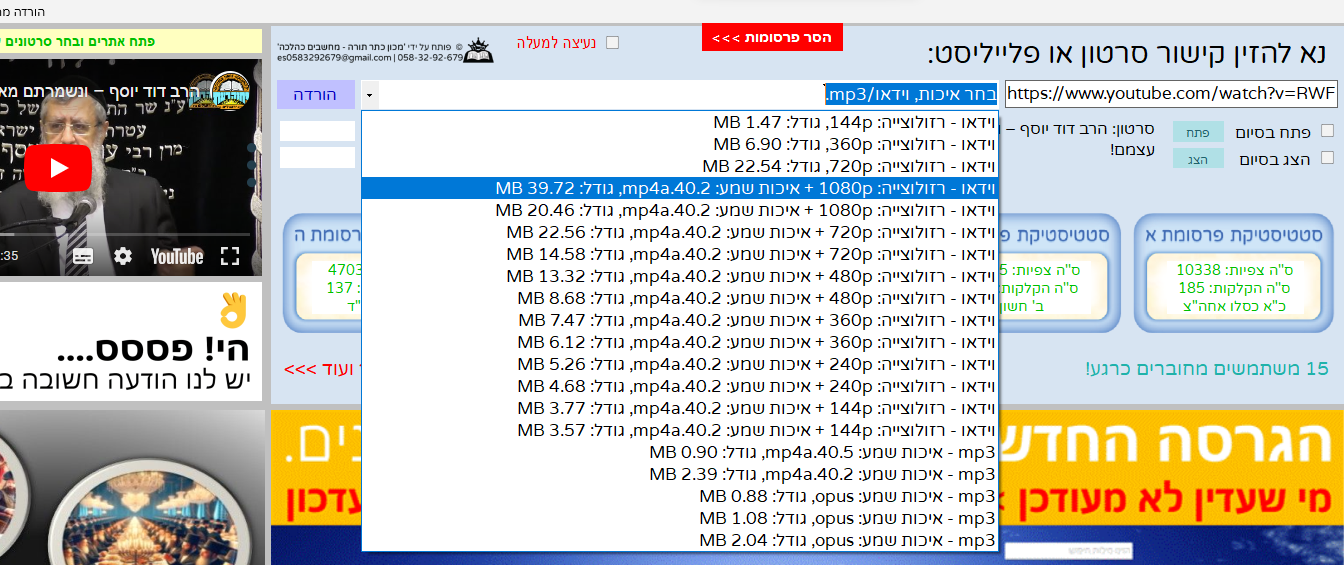
Task: Choose 144p with audio, size 3.77 MB
Action: [x=680, y=408]
